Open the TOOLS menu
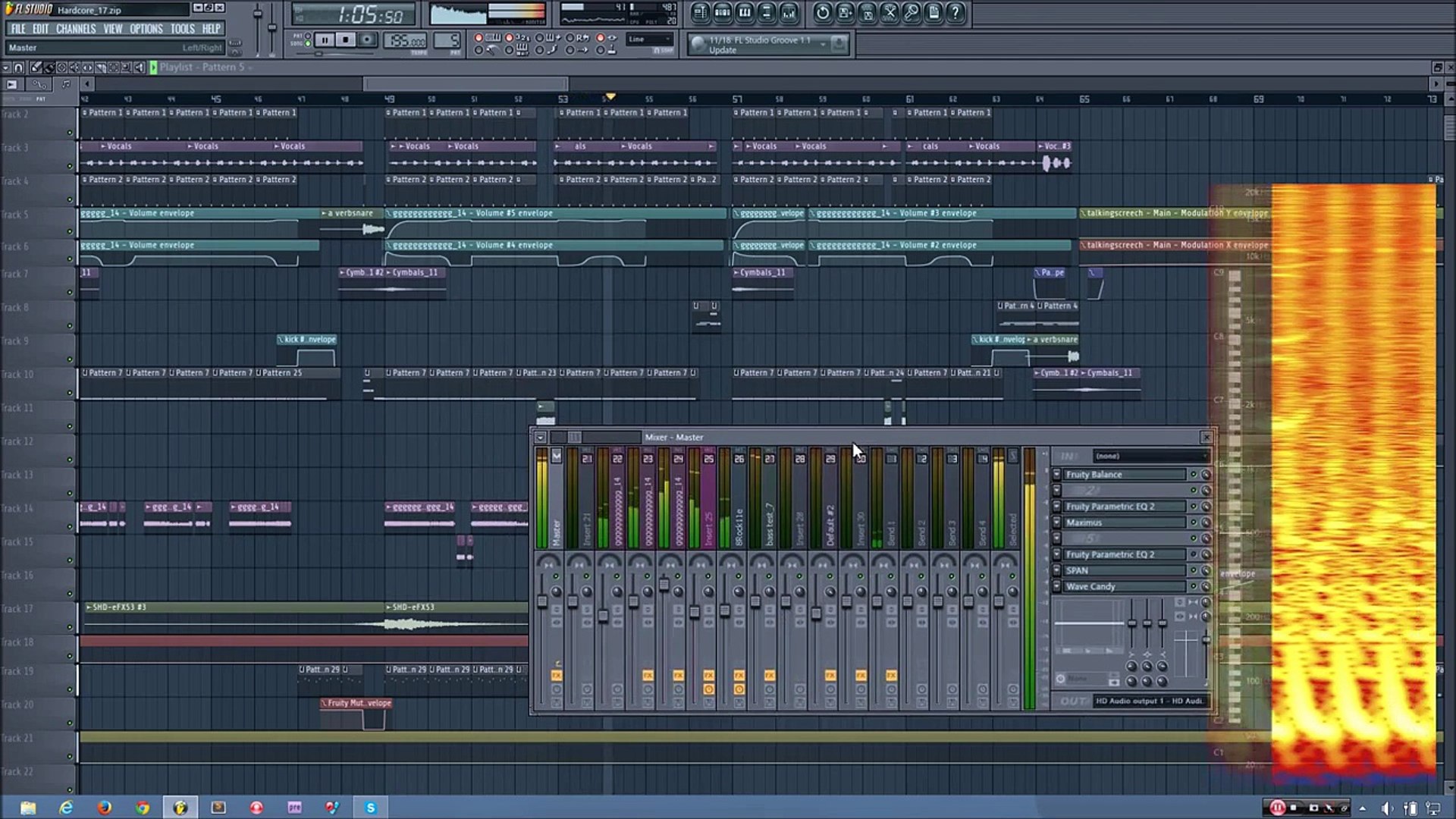 coord(182,29)
